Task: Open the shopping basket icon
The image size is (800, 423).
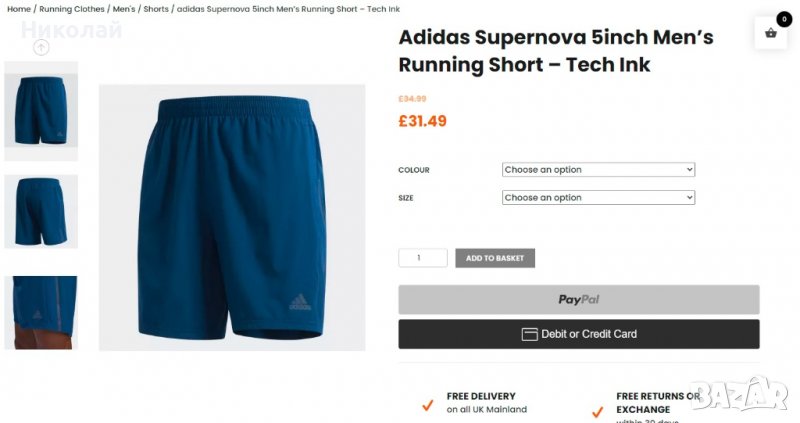Action: point(770,33)
